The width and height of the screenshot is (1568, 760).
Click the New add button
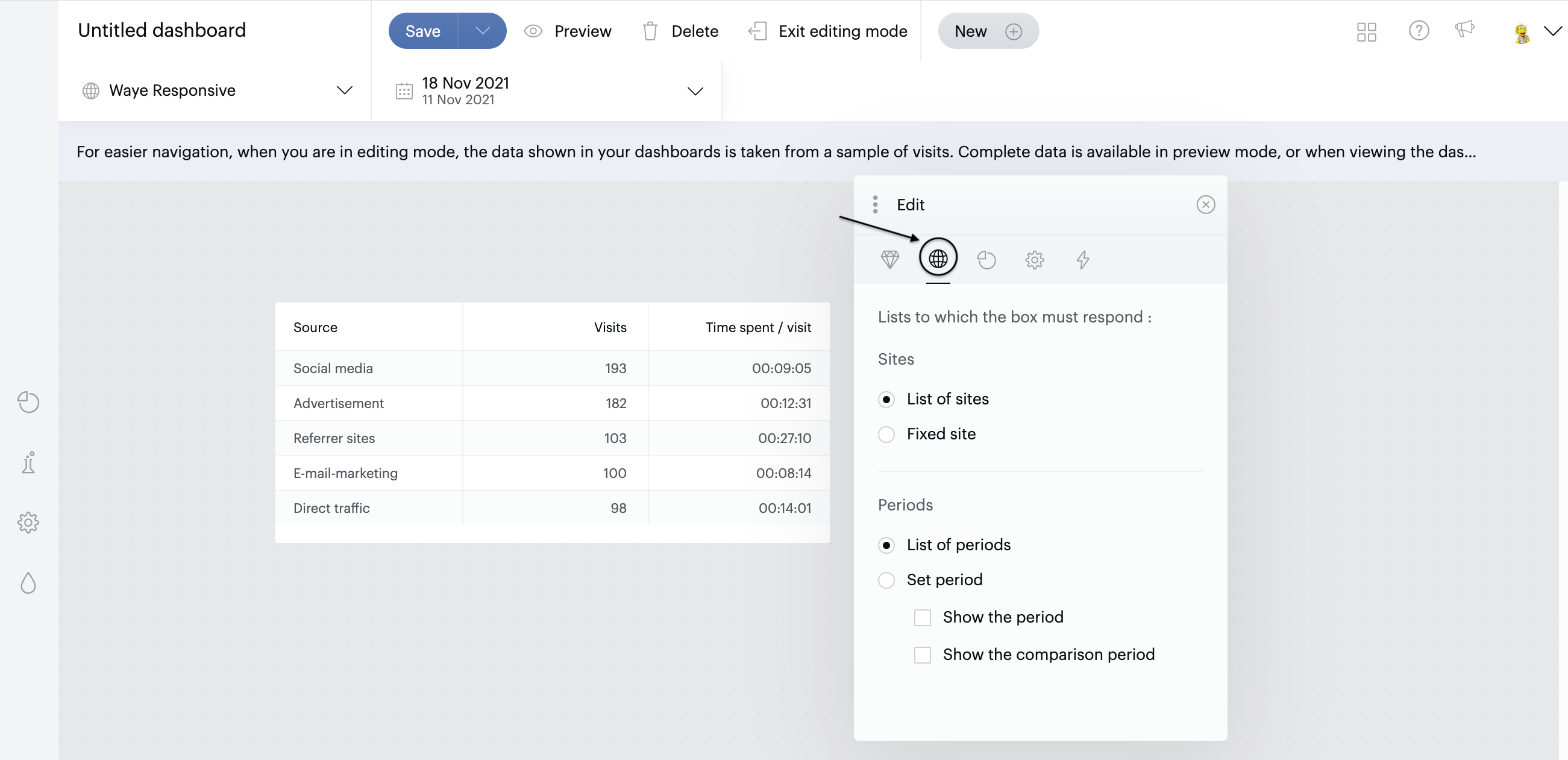tap(987, 31)
